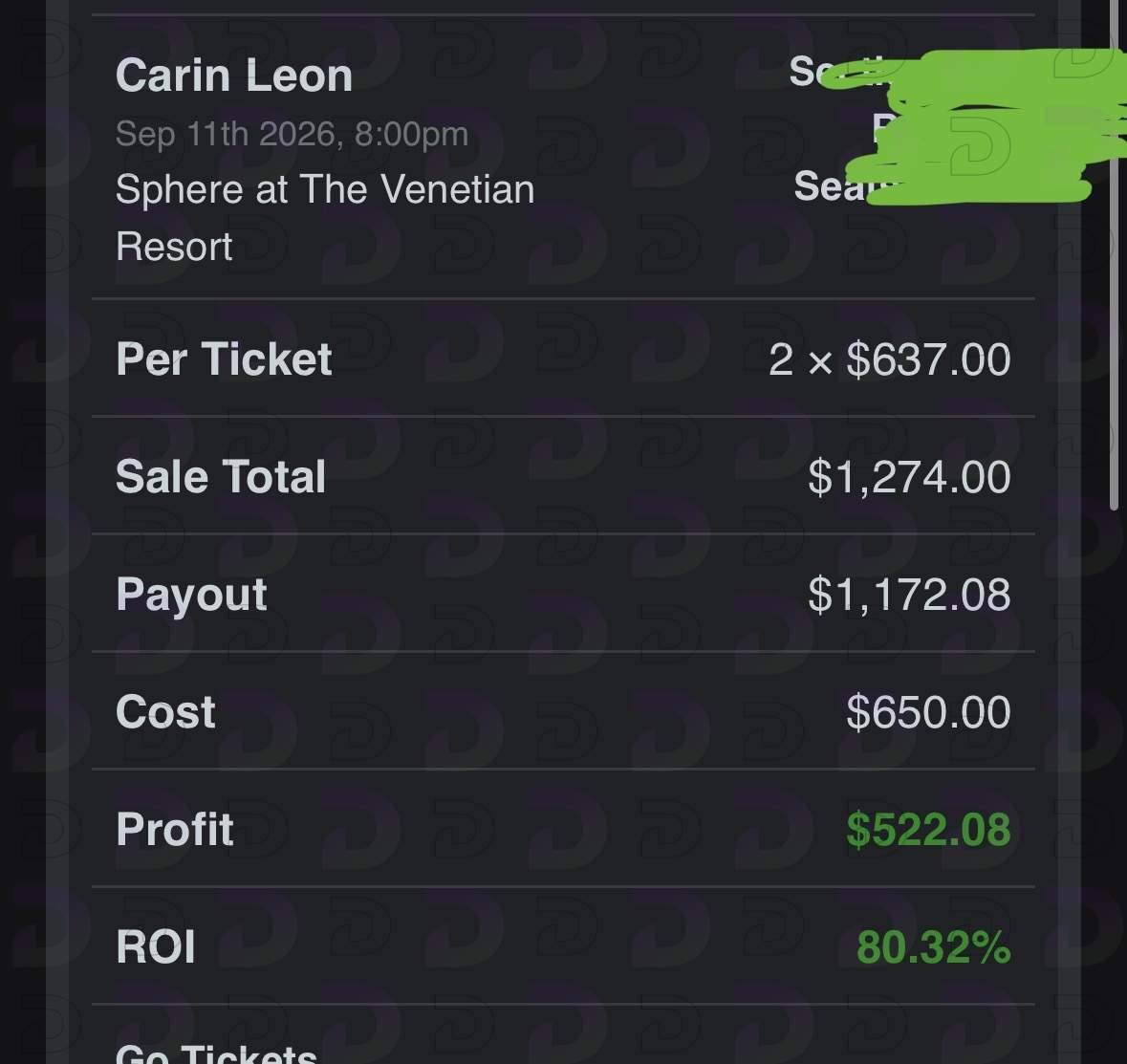Select the Per Ticket label
The image size is (1127, 1064).
224,358
